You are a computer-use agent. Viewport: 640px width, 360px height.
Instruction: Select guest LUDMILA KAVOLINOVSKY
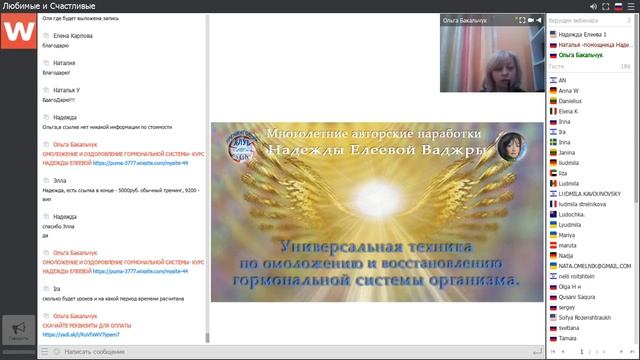click(x=590, y=194)
